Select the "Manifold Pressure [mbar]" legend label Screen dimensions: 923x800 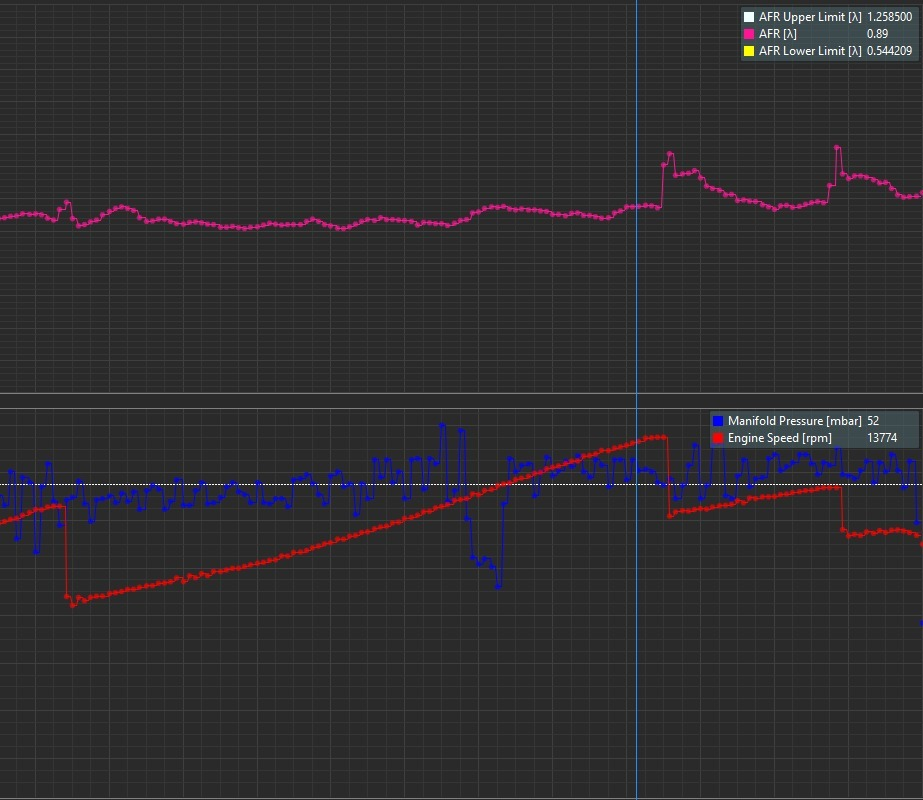click(794, 421)
